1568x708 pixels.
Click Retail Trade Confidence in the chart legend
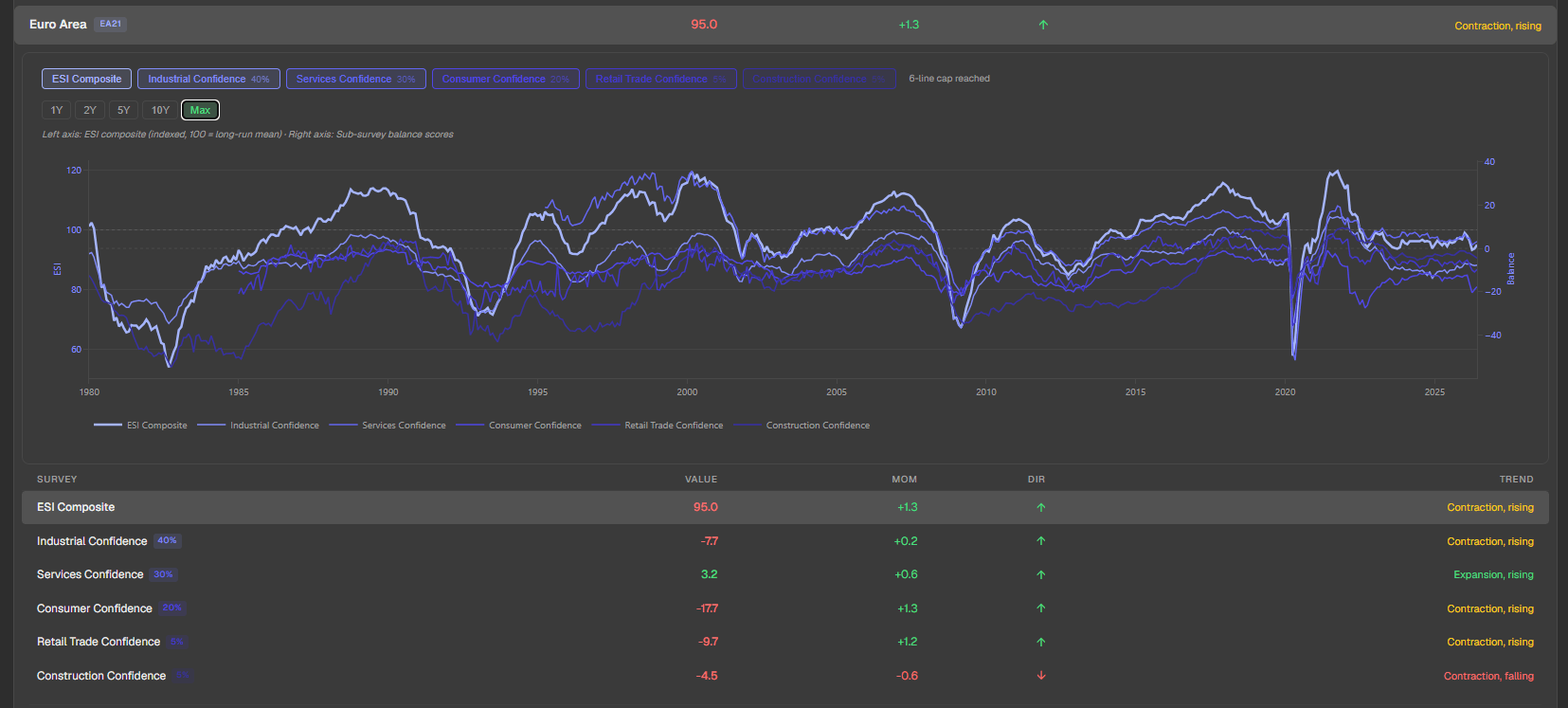click(658, 426)
